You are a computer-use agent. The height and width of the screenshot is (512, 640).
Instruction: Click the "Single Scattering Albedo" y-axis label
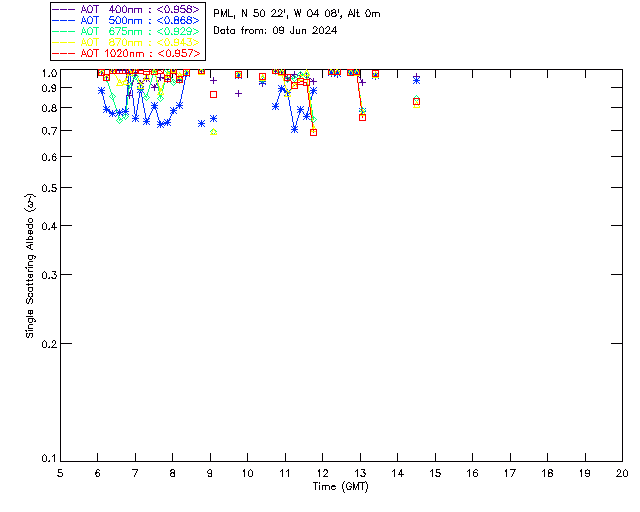click(31, 266)
